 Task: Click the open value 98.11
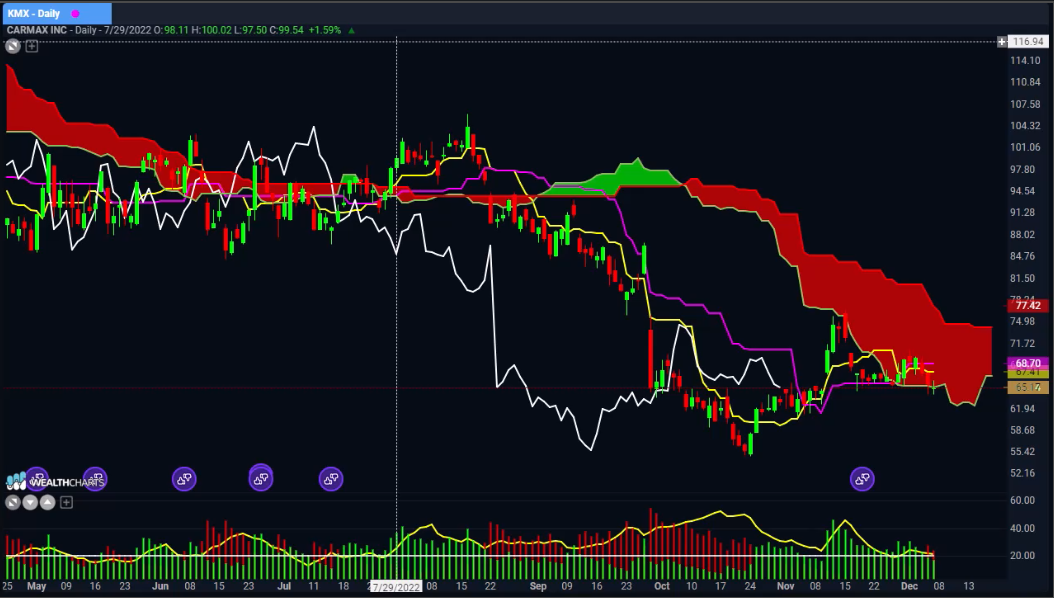pos(177,30)
